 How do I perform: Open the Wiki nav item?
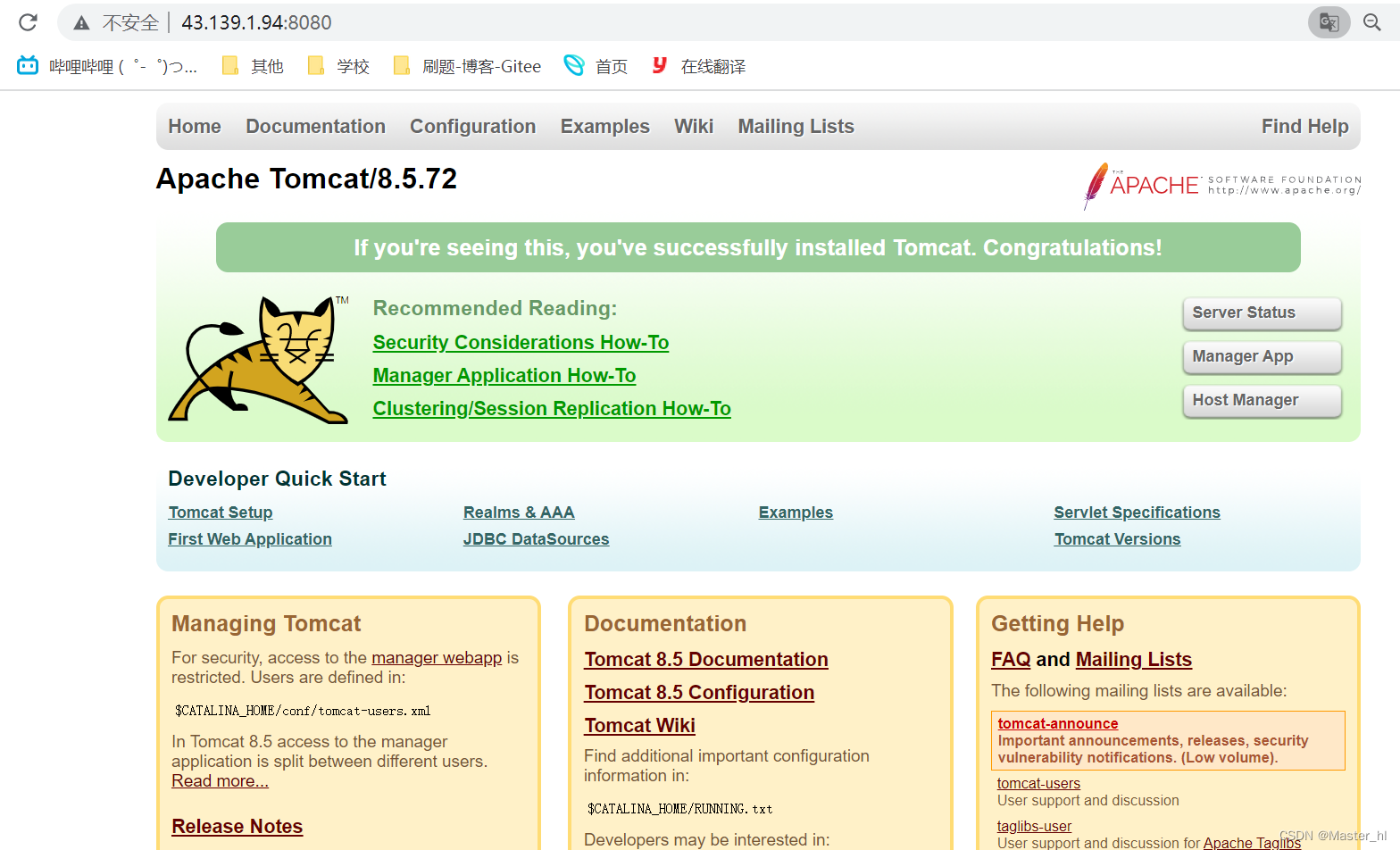694,127
